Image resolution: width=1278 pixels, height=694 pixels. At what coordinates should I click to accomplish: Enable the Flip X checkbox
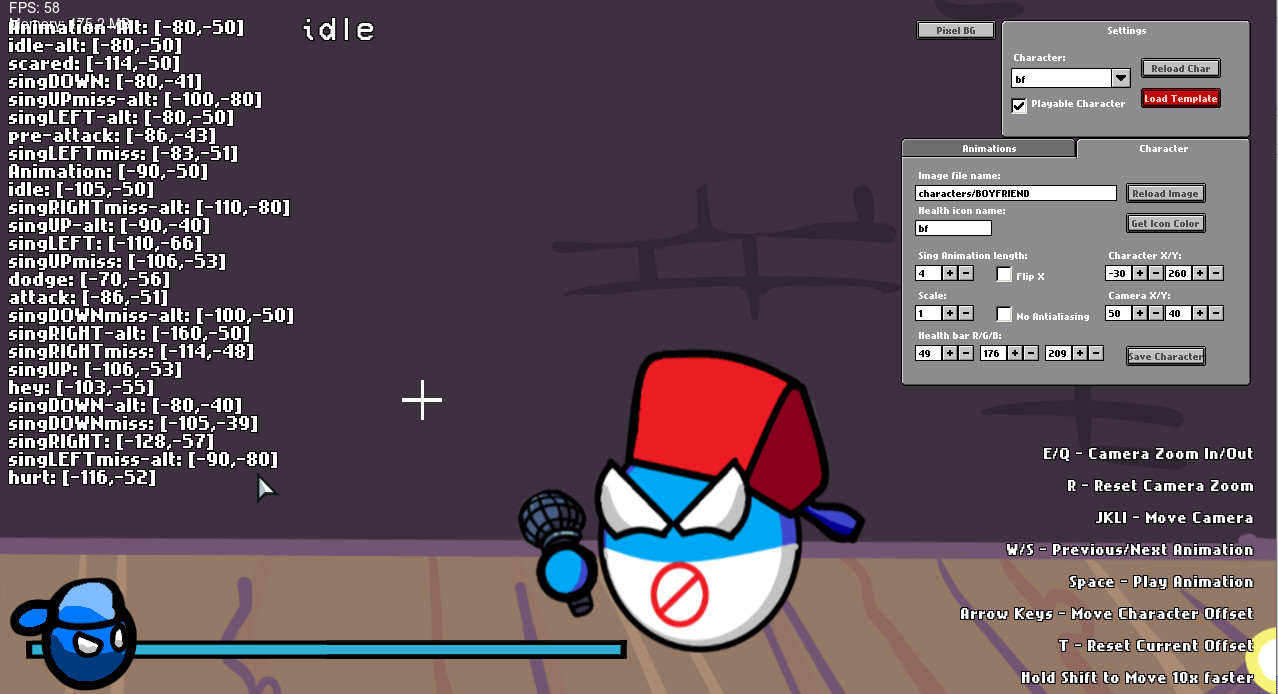pos(1004,274)
